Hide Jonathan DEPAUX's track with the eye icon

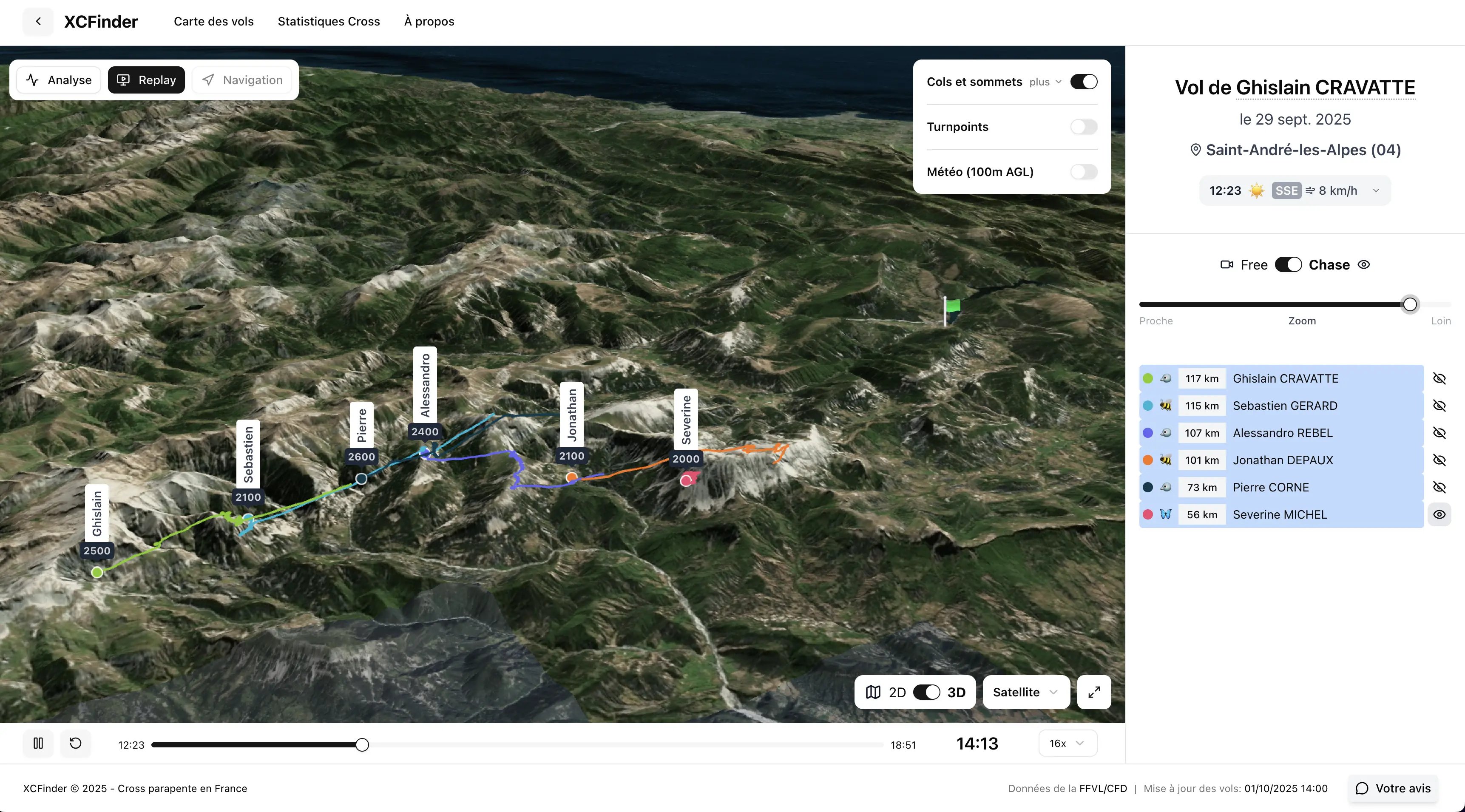[x=1439, y=460]
